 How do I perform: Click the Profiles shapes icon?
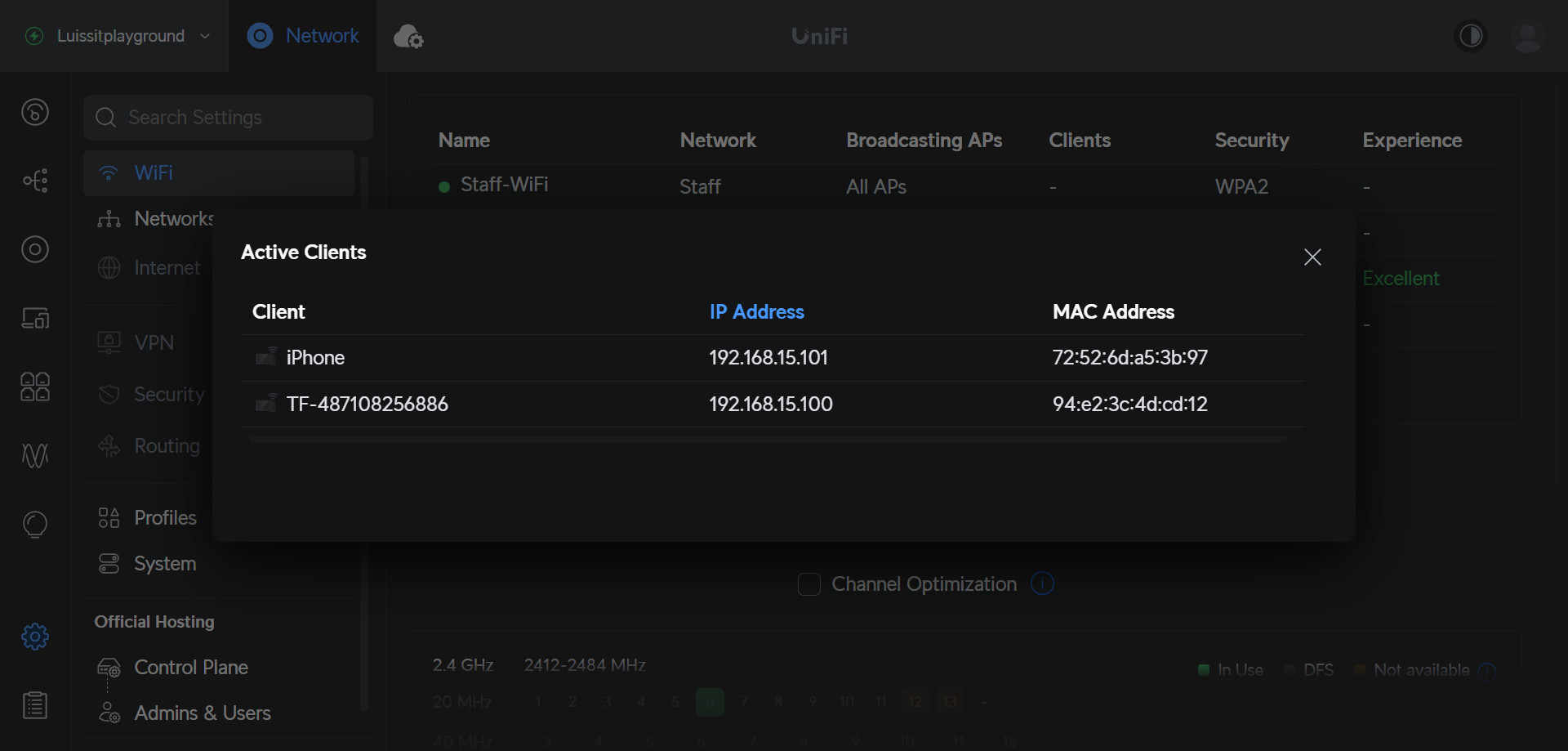109,518
